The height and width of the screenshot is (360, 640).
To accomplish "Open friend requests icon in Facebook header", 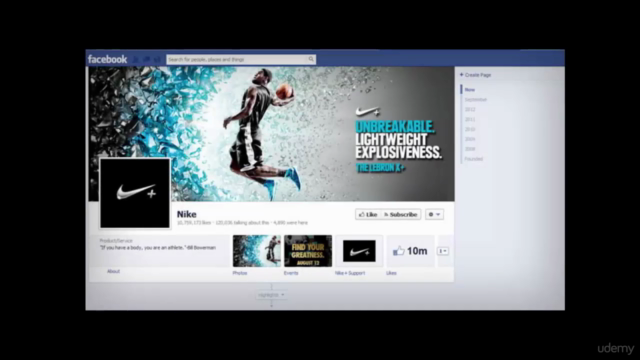I will [136, 60].
